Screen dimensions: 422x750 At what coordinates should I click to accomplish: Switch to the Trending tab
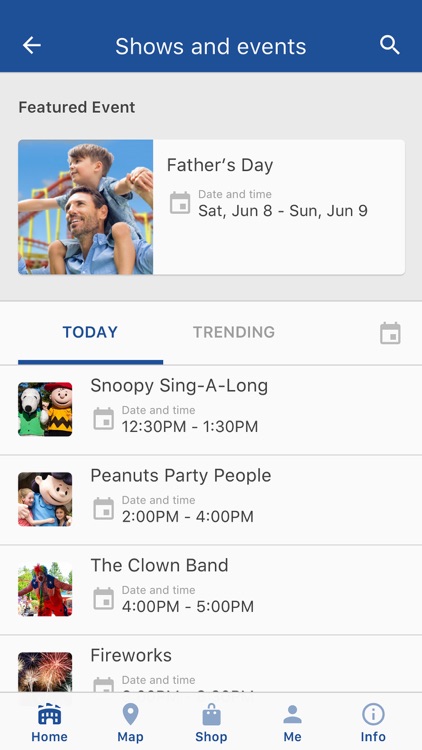(x=234, y=332)
